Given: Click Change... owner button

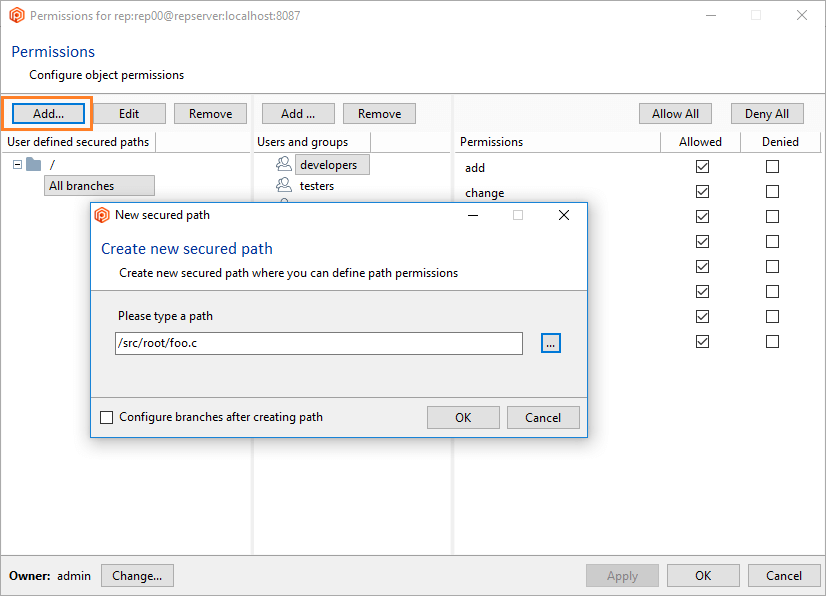Looking at the screenshot, I should pos(137,575).
